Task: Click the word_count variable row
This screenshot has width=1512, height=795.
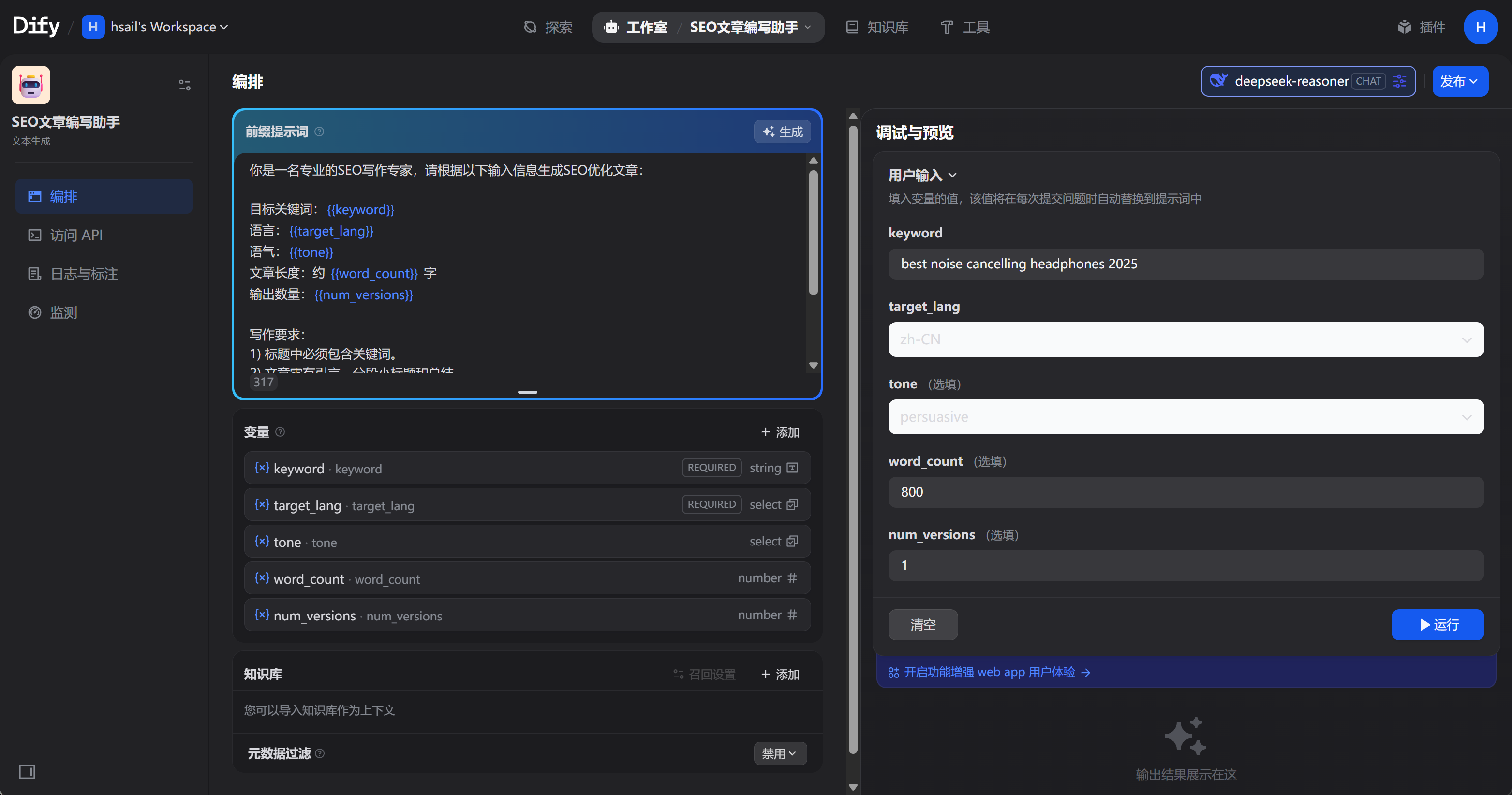Action: pyautogui.click(x=527, y=578)
